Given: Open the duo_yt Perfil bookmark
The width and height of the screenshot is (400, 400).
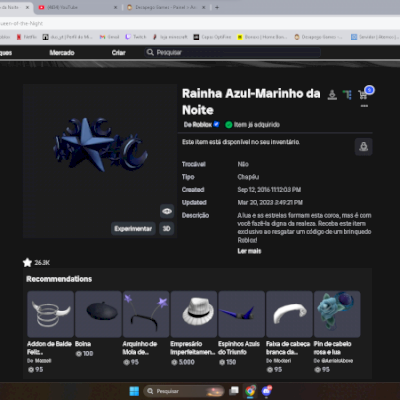Looking at the screenshot, I should point(68,37).
